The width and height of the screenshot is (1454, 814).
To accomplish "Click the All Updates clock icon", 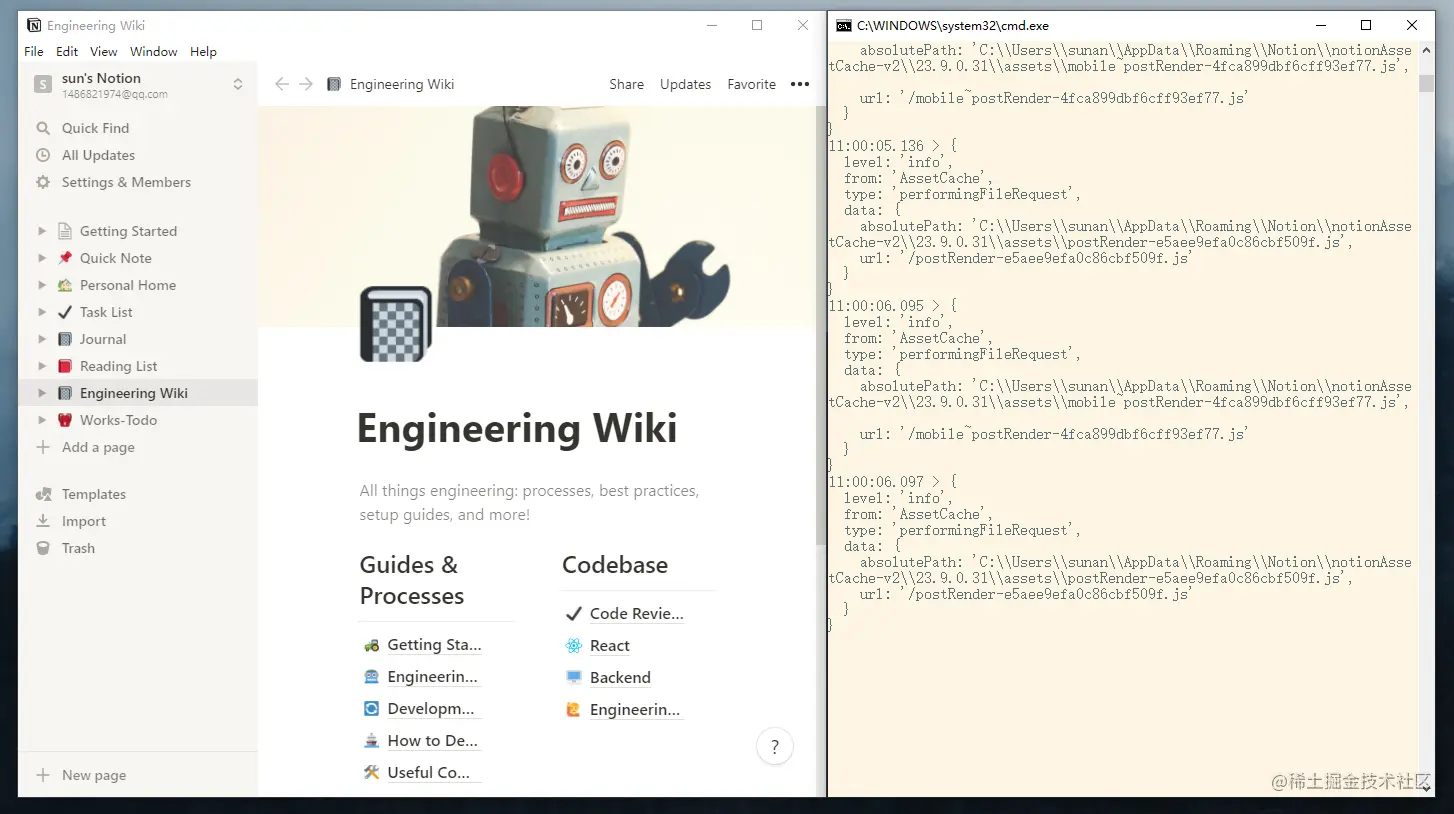I will click(43, 155).
